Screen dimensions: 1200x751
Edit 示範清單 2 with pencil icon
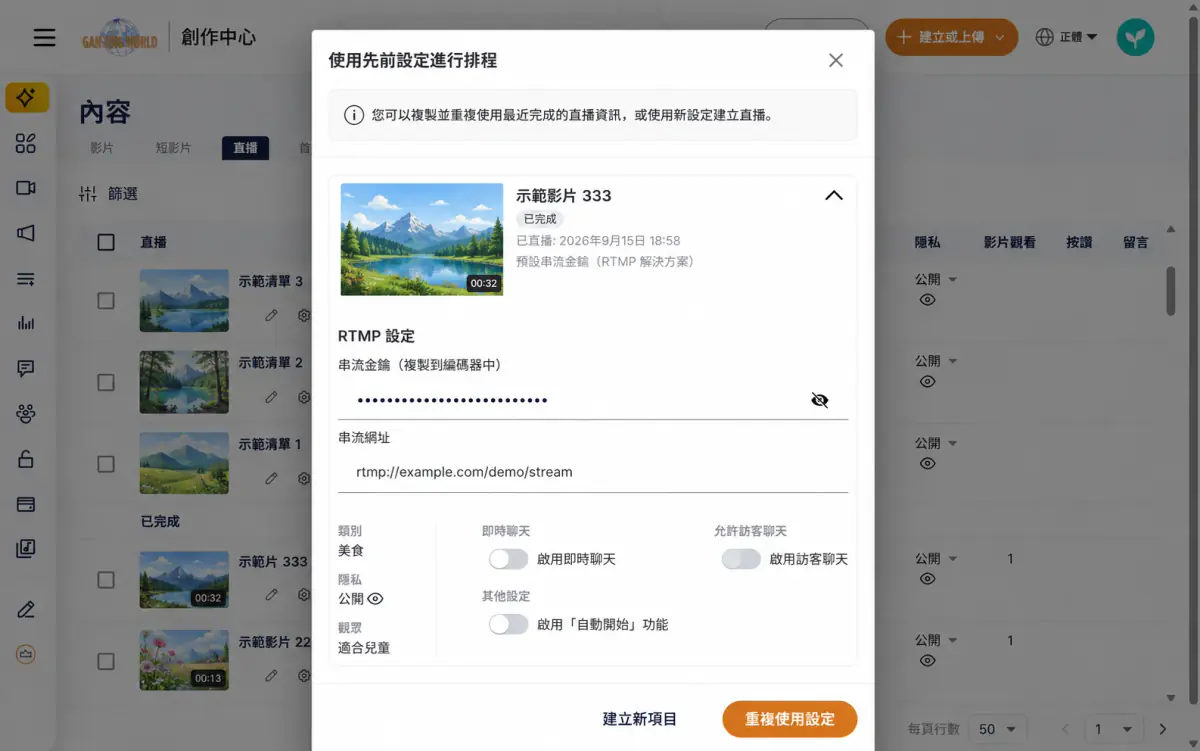click(271, 397)
